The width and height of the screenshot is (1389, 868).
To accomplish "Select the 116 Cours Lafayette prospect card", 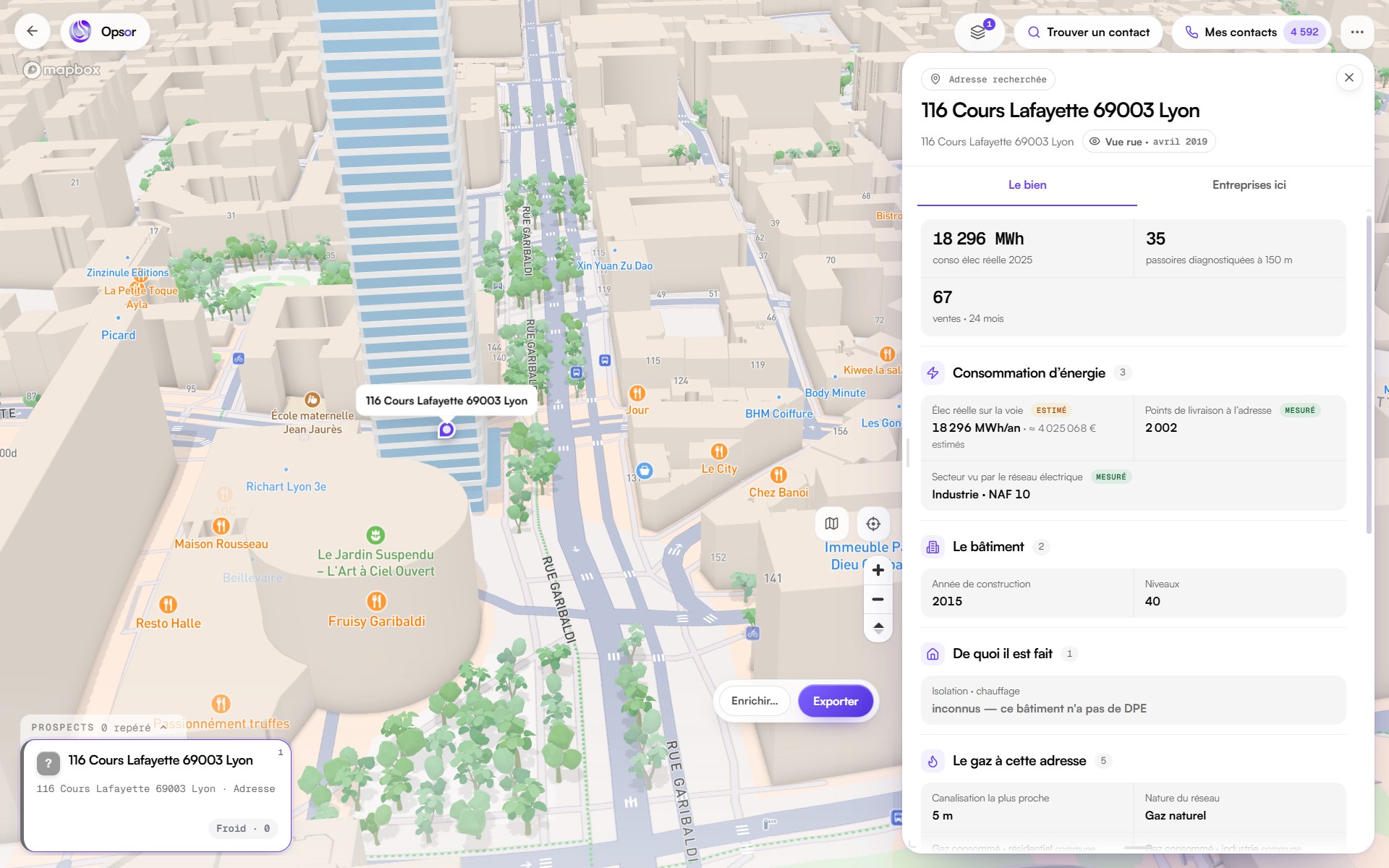I will pos(156,796).
